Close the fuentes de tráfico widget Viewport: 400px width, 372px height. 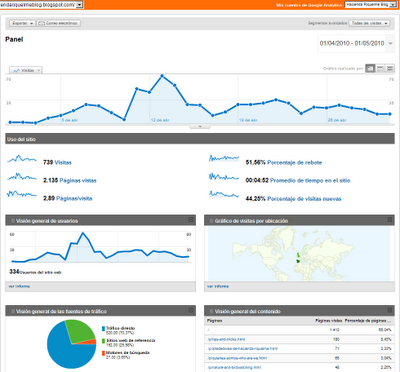[x=191, y=310]
